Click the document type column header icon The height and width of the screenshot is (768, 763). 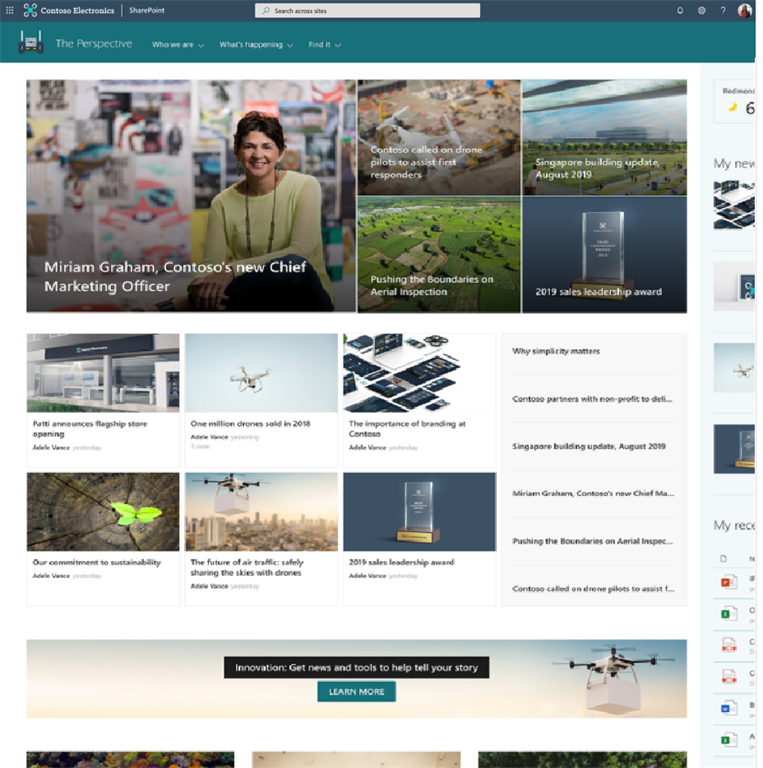point(723,558)
